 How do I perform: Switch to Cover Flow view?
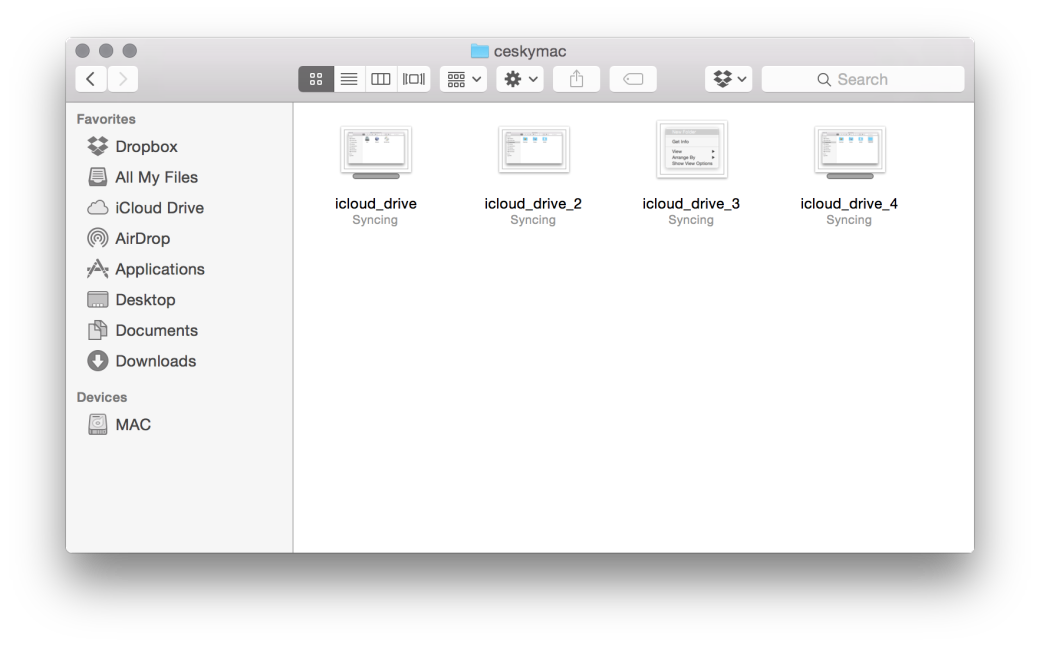[414, 79]
